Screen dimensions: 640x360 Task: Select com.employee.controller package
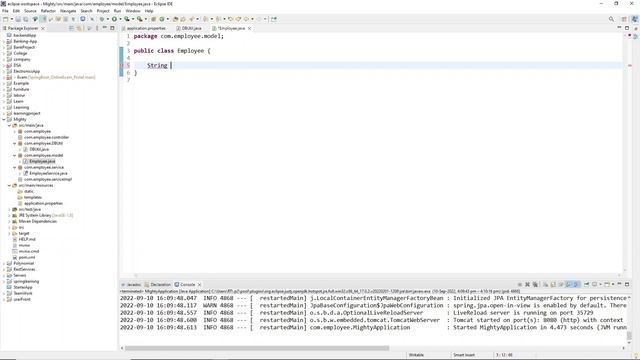46,138
